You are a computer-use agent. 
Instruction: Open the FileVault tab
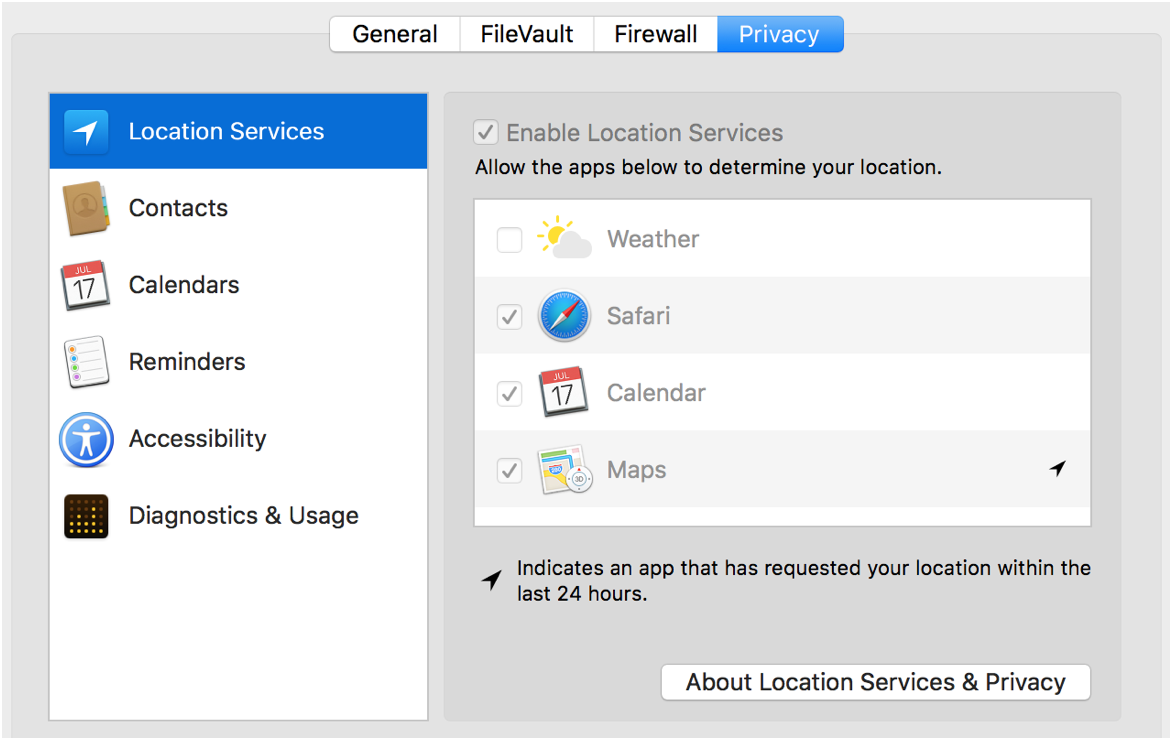click(527, 34)
